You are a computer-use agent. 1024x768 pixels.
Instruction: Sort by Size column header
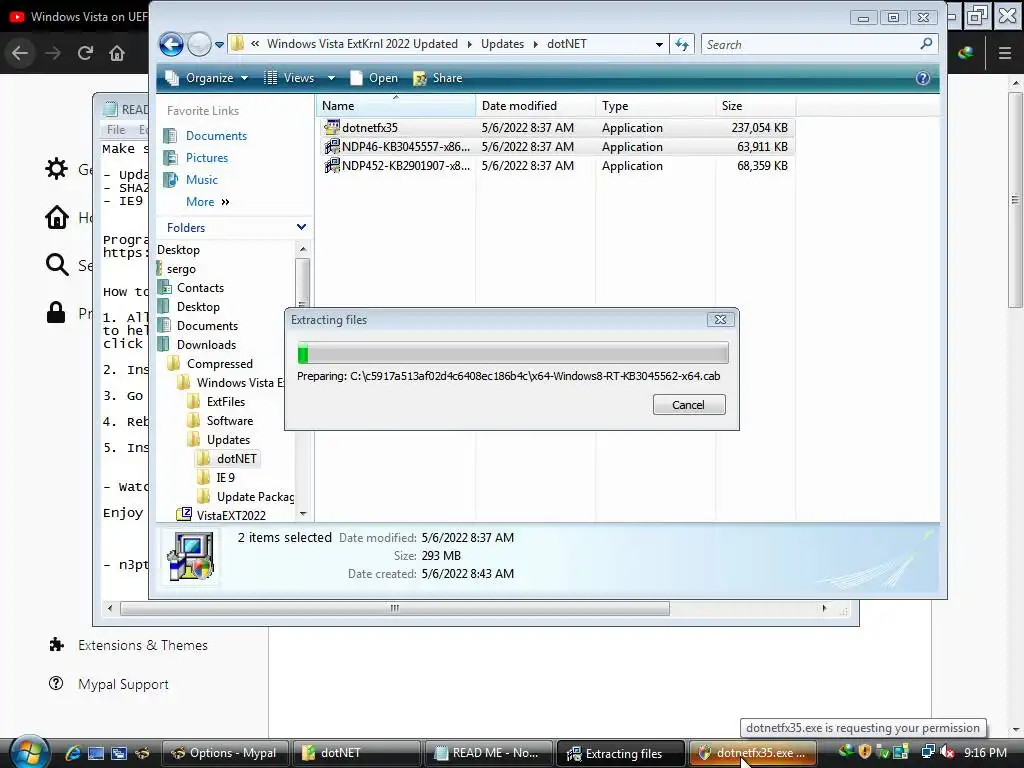(x=756, y=106)
